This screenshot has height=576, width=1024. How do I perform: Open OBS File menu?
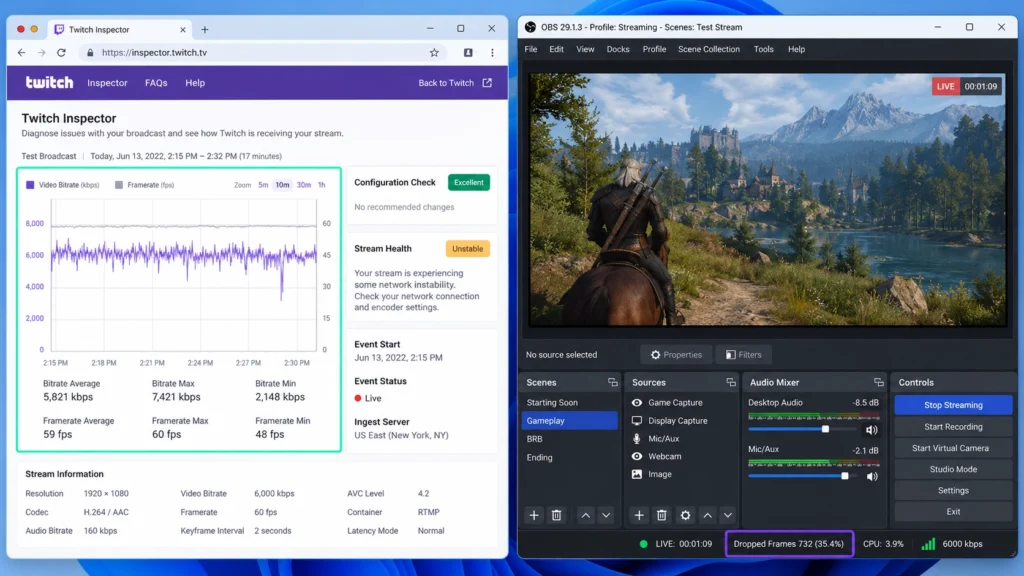click(531, 49)
